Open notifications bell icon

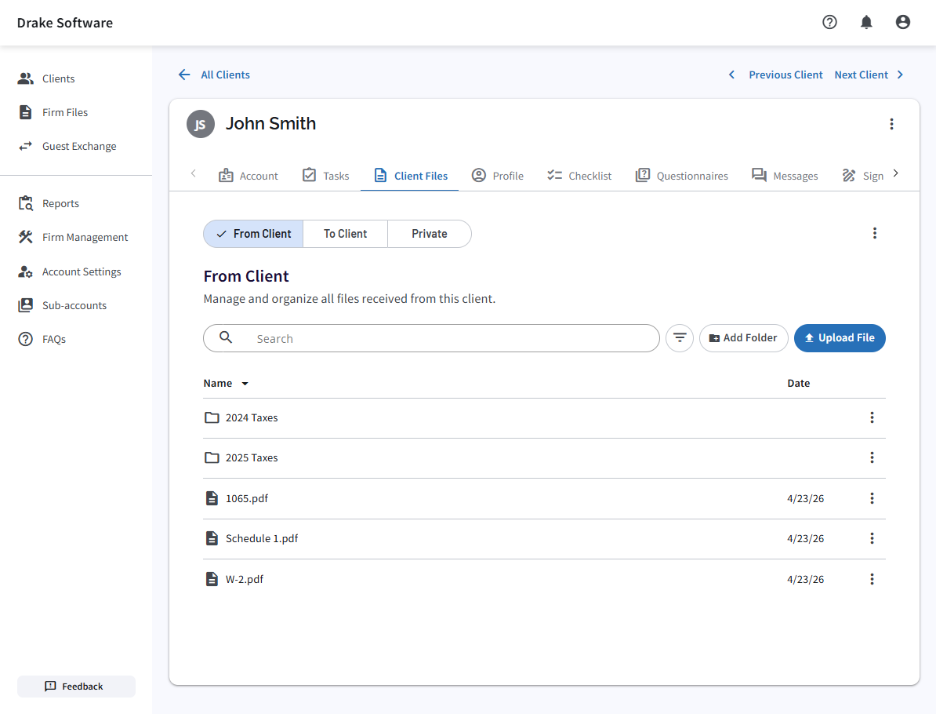(x=866, y=22)
